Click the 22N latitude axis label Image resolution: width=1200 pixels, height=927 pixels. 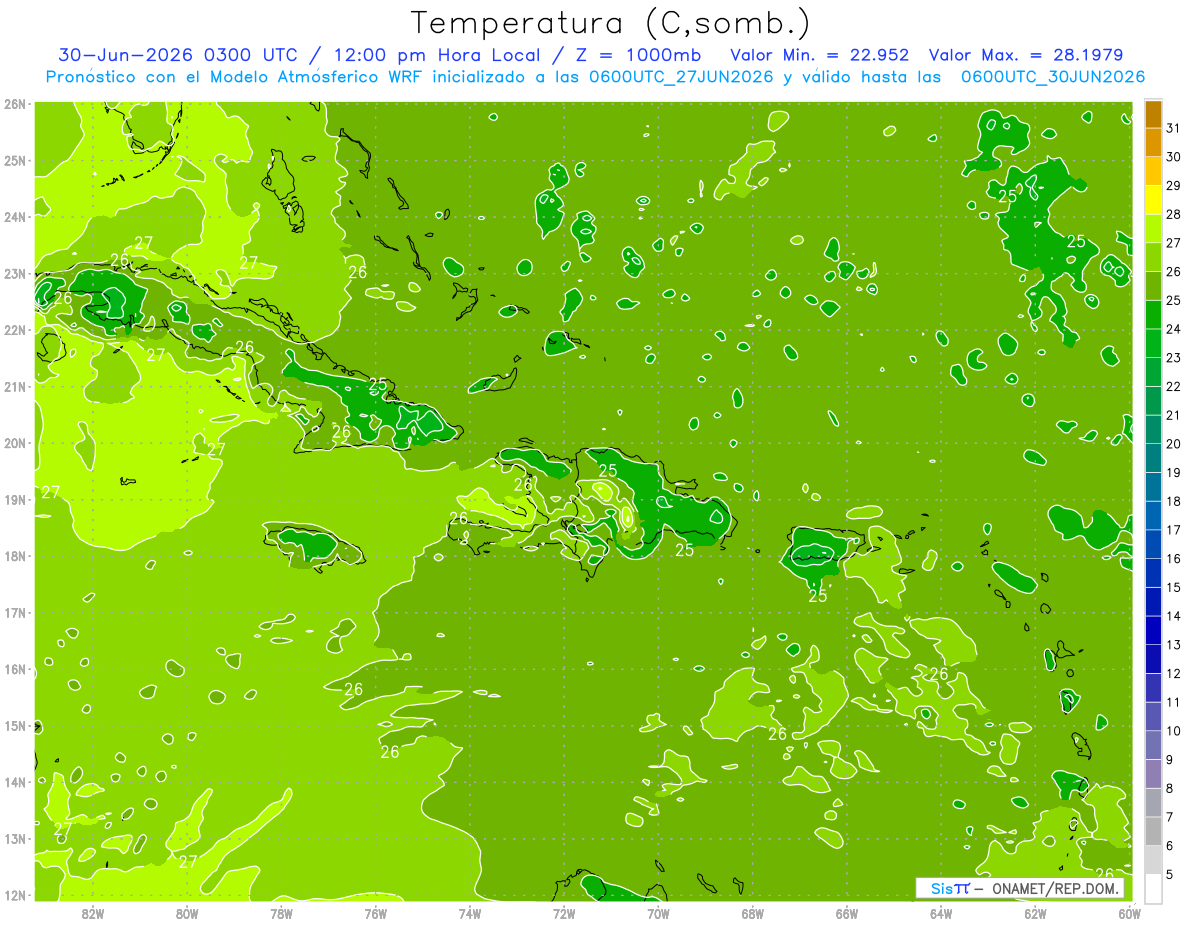click(15, 330)
